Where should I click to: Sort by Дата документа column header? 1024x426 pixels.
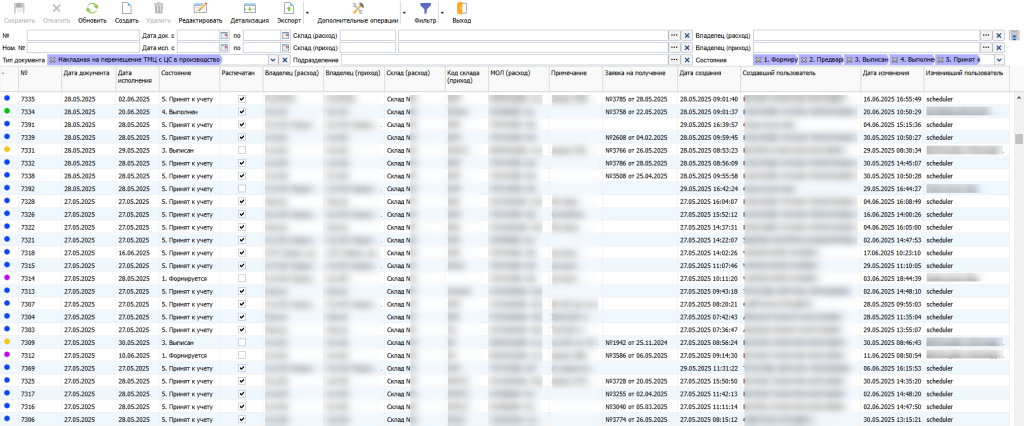86,73
